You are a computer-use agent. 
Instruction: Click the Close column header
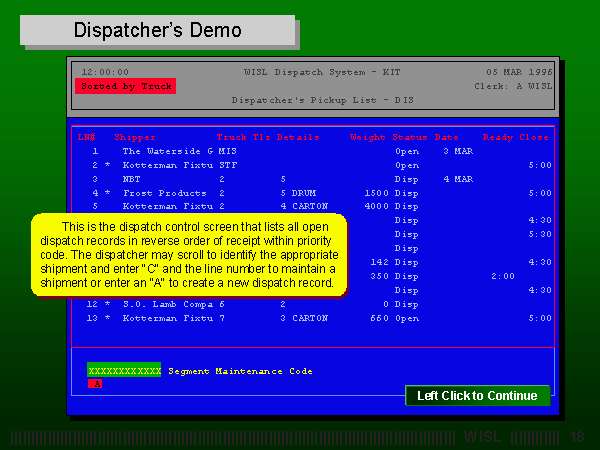[534, 137]
